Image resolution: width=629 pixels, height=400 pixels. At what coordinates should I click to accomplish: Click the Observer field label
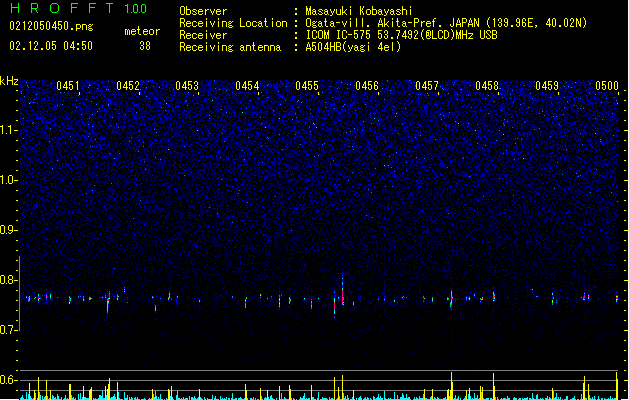click(x=203, y=11)
